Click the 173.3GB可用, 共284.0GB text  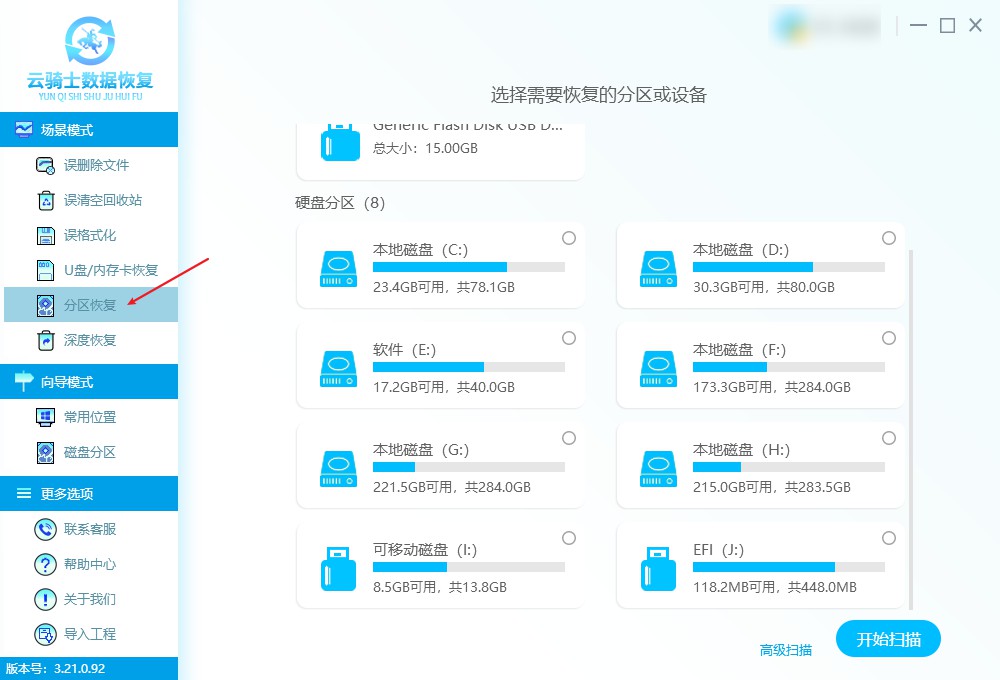coord(772,387)
